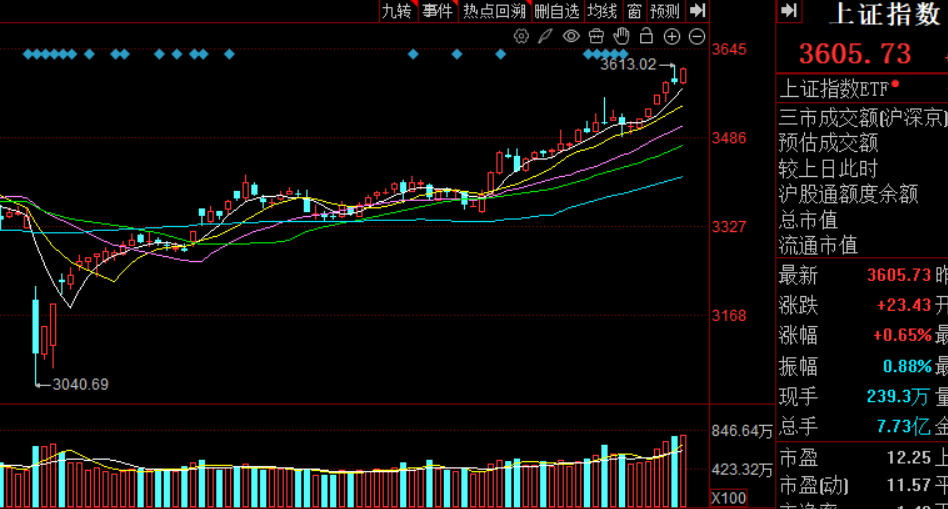Image resolution: width=948 pixels, height=509 pixels.
Task: Open the 预测 forecast button
Action: [664, 11]
